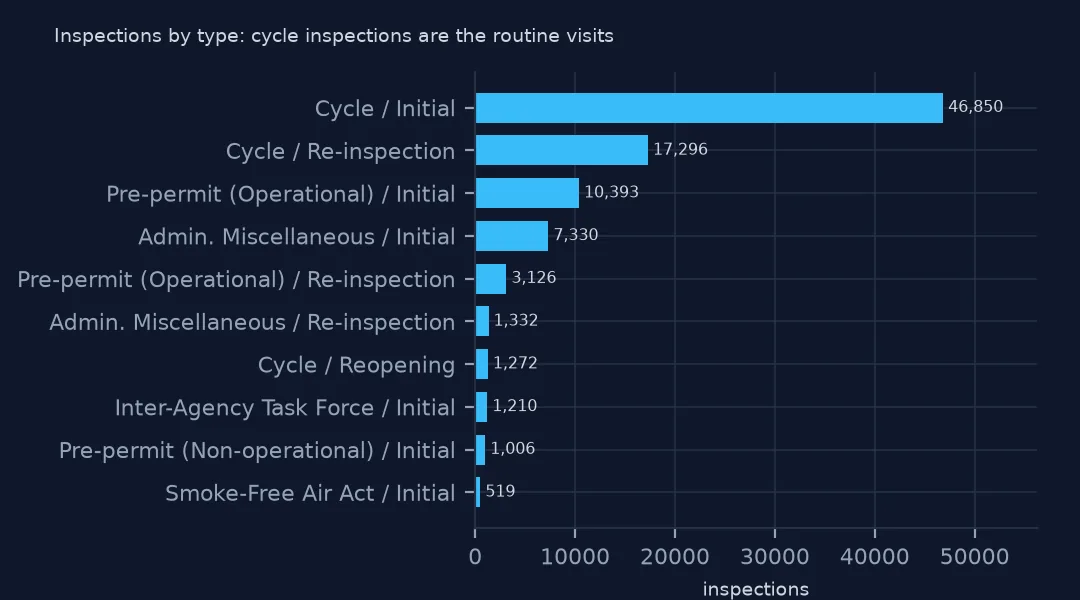
Task: Select 'Smoke-Free Air Act / Initial' label
Action: pyautogui.click(x=310, y=493)
